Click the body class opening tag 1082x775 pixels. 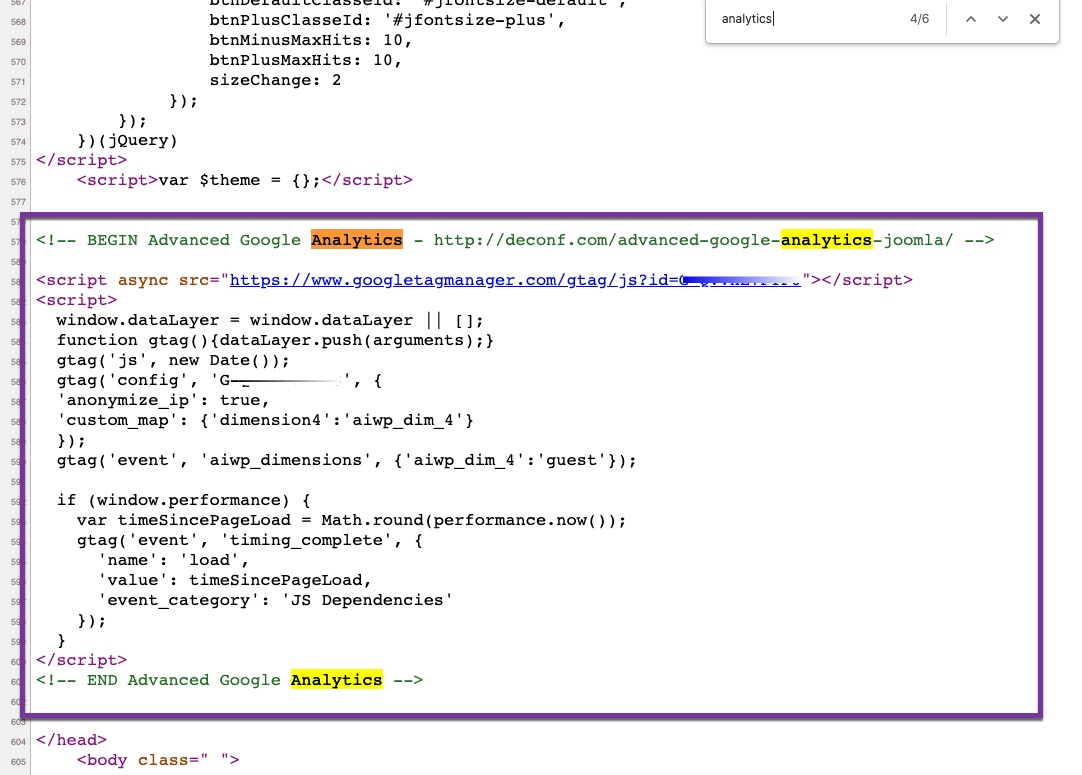point(158,760)
